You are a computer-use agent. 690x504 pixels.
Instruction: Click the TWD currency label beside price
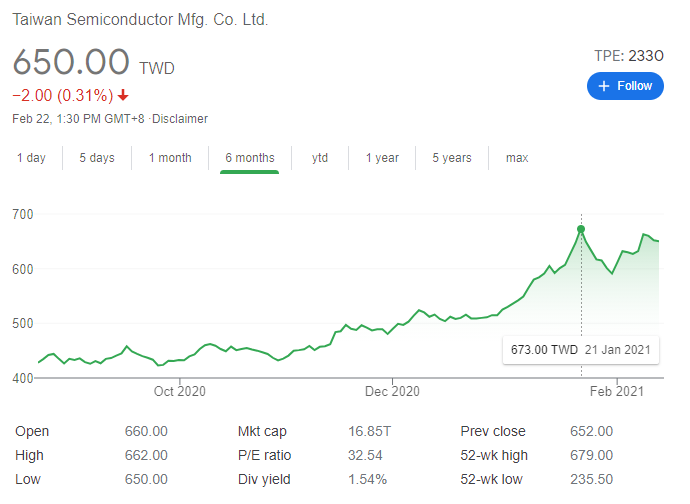coord(157,69)
